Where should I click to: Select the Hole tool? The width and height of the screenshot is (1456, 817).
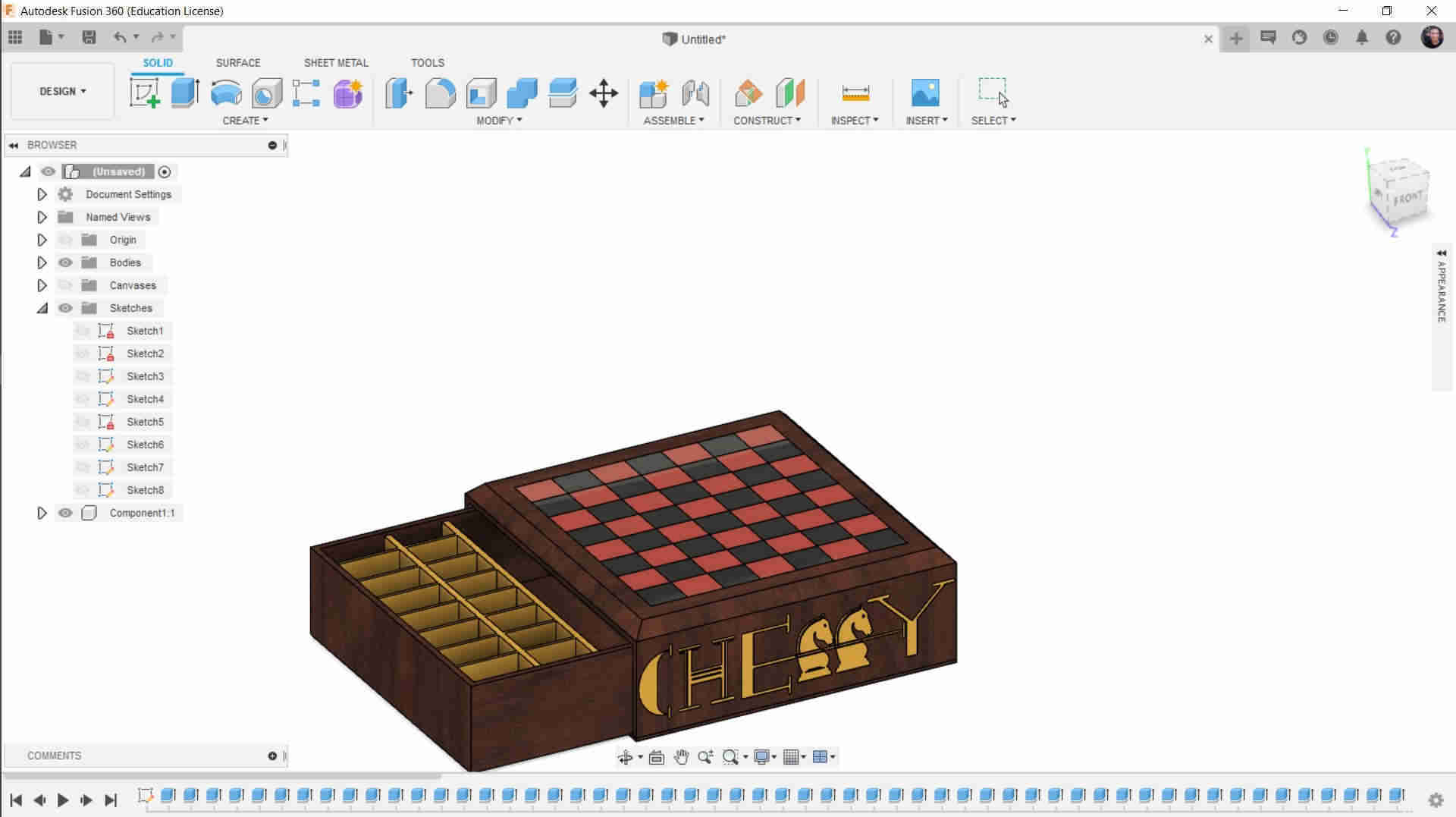point(266,93)
